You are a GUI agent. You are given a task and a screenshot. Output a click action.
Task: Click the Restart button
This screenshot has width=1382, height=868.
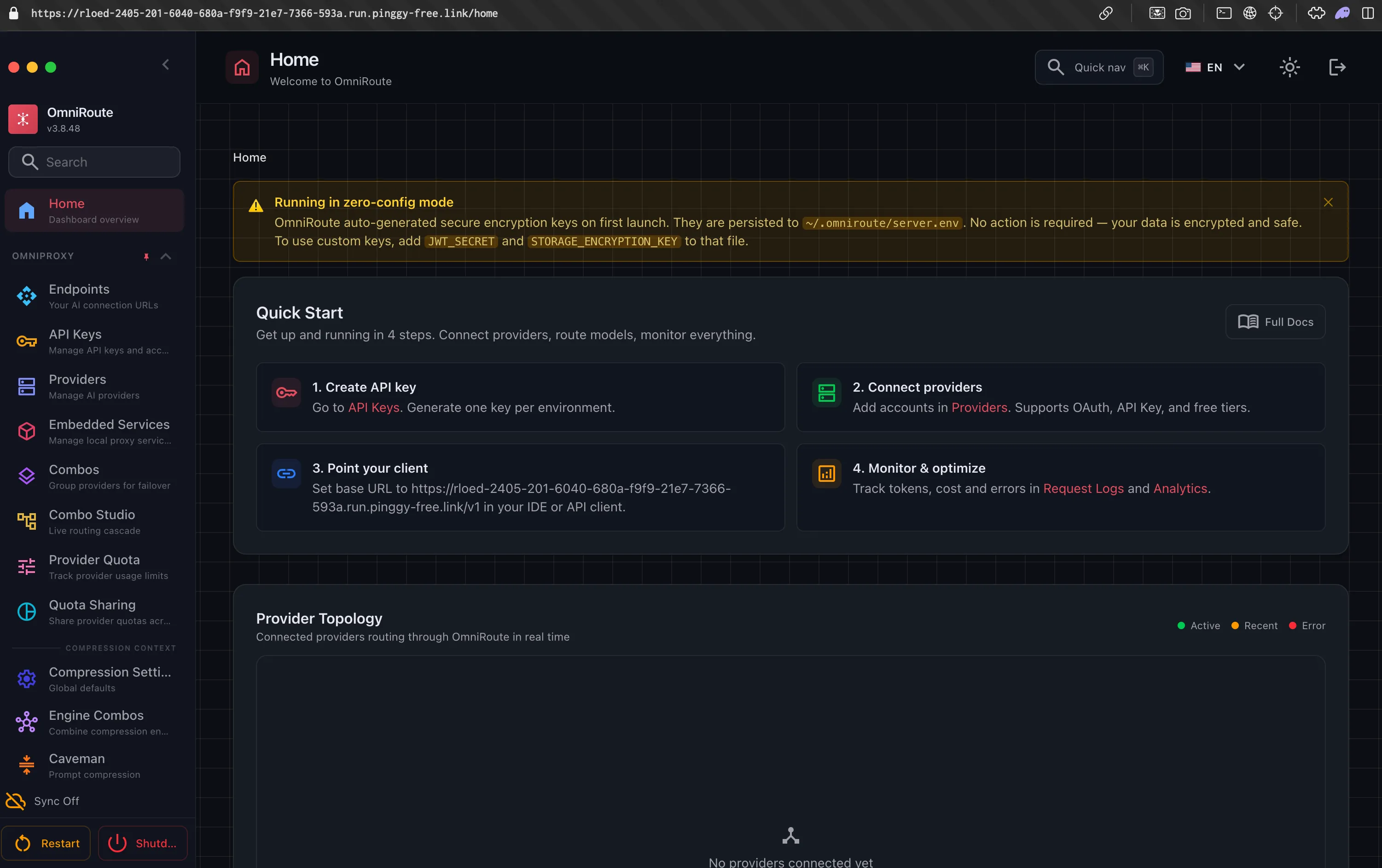point(46,843)
